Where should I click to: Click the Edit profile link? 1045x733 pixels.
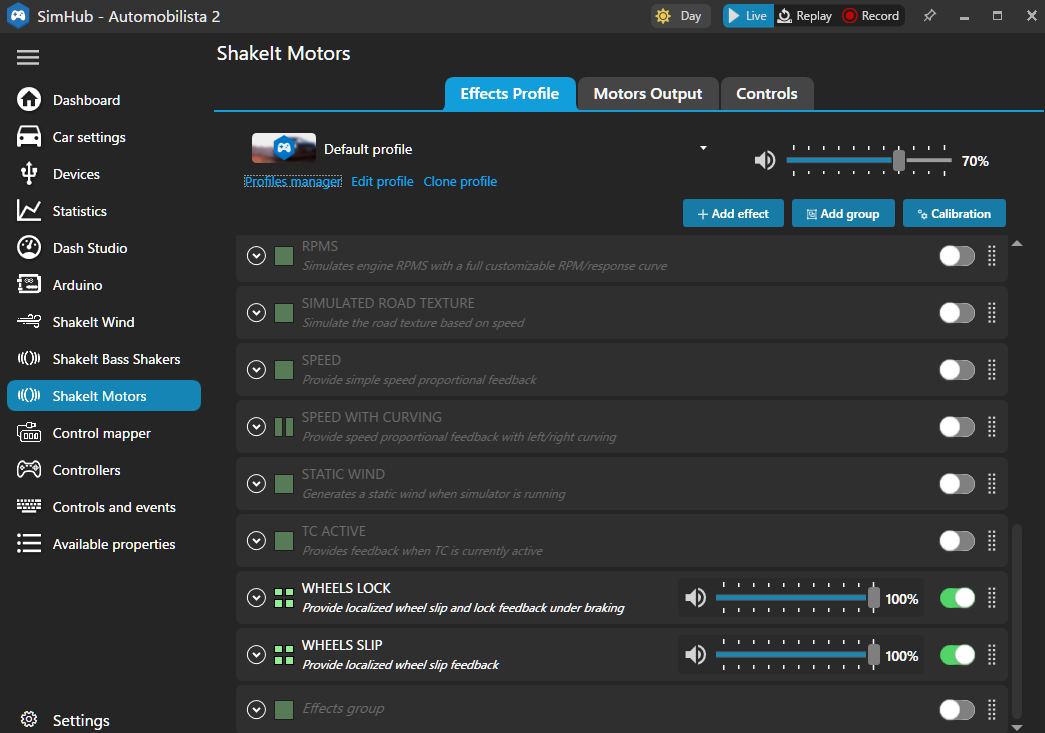coord(382,181)
